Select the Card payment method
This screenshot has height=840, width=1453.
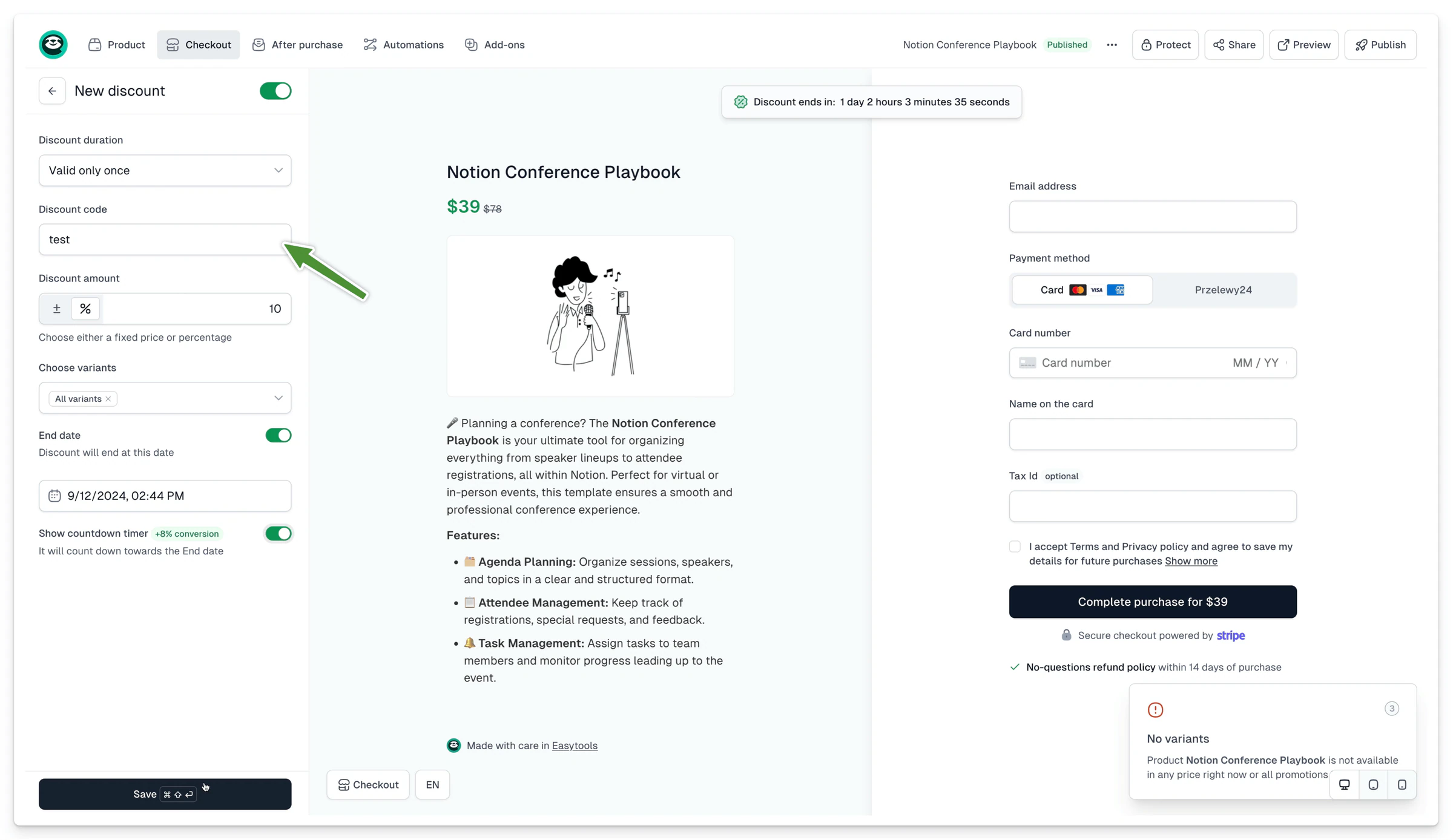tap(1082, 290)
